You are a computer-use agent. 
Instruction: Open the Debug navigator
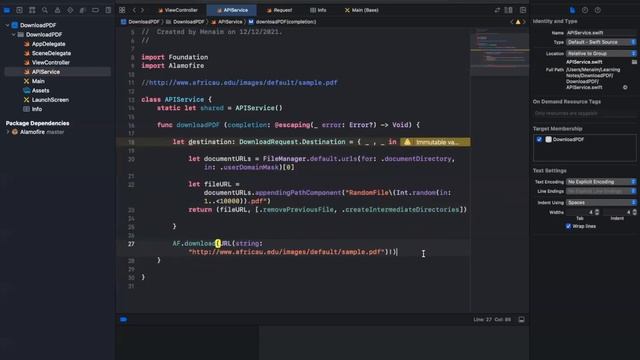[x=82, y=10]
